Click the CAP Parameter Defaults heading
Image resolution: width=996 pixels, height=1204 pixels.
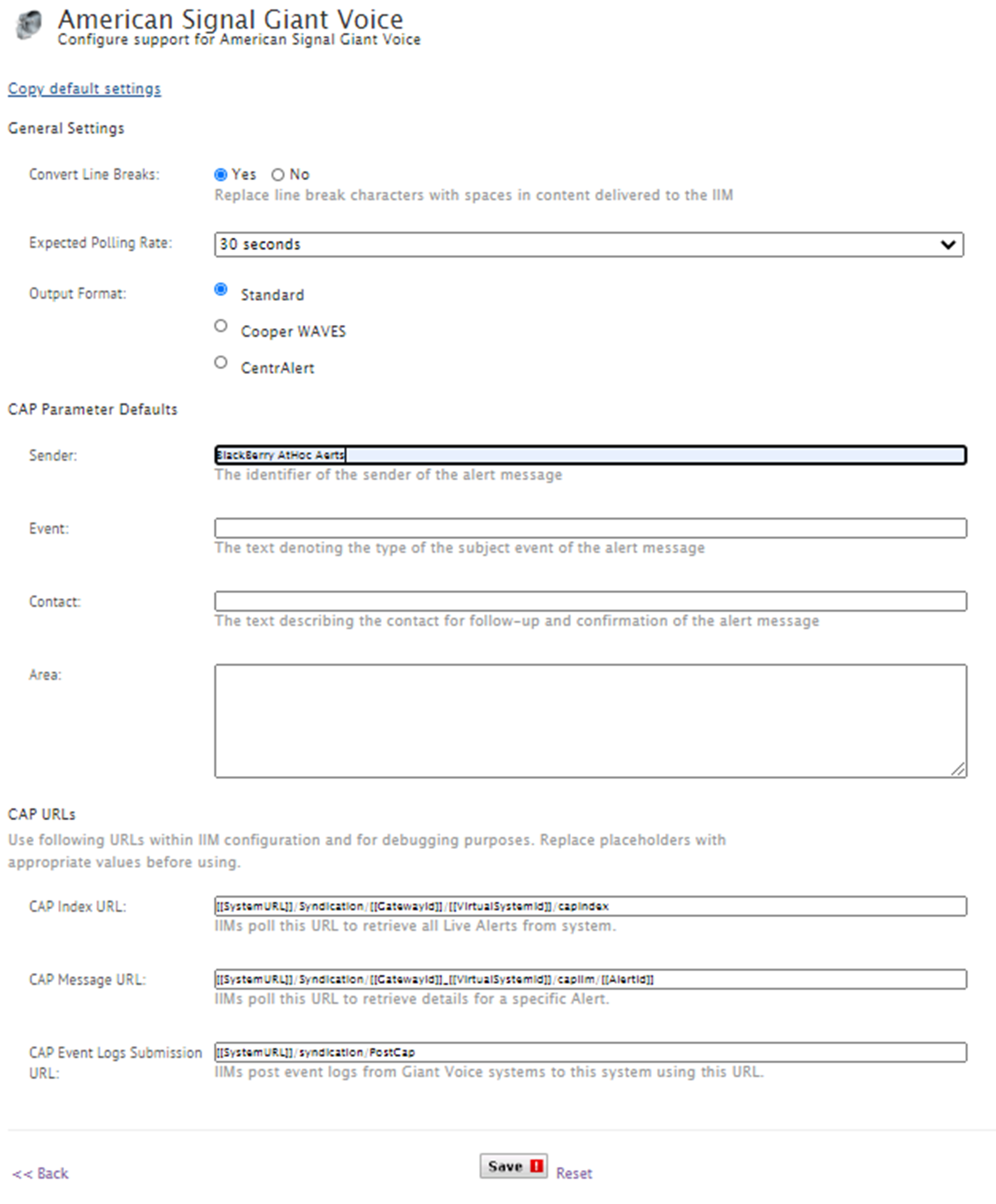92,409
